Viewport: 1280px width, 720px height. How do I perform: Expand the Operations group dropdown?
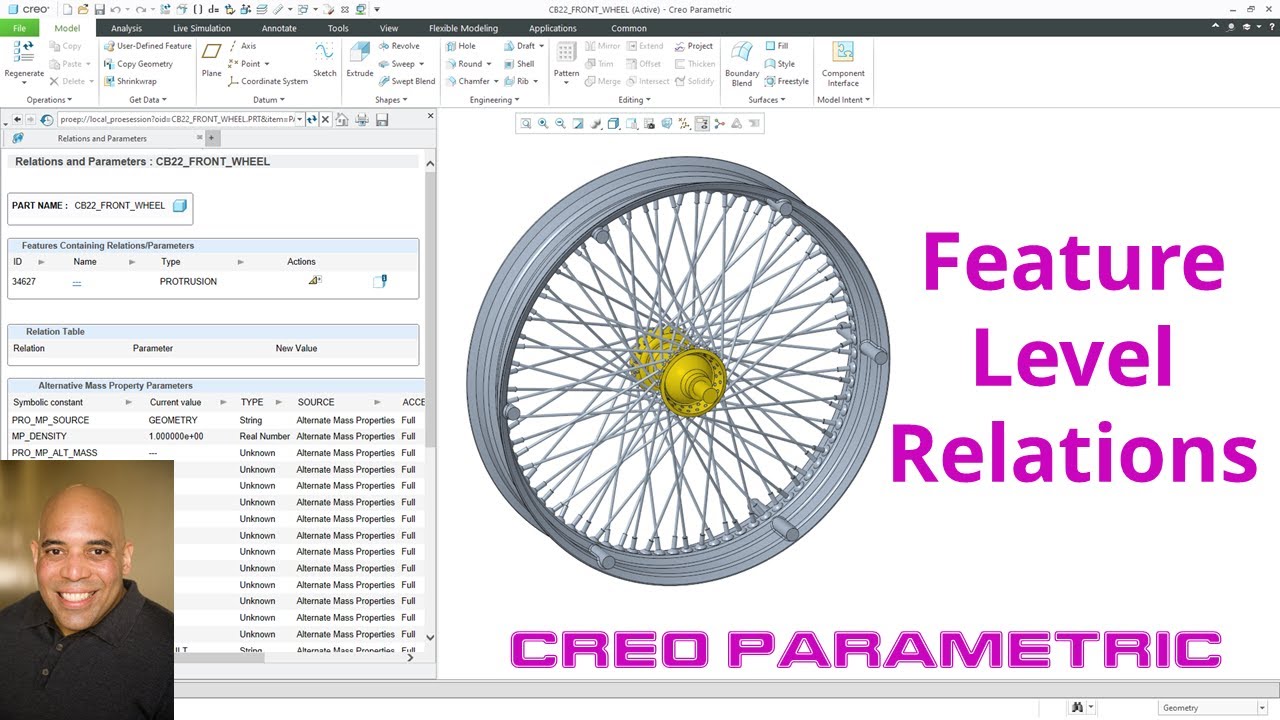[x=48, y=100]
